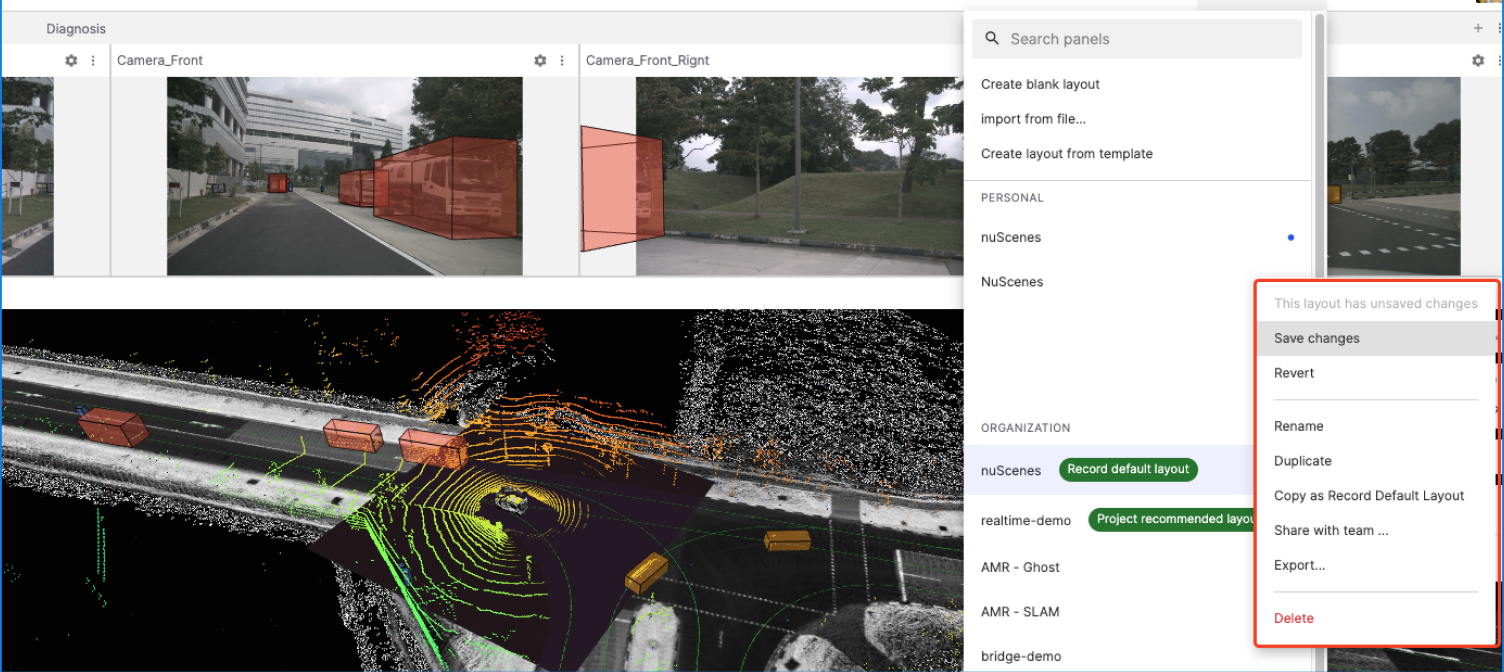The image size is (1504, 672).
Task: Select personal layout NuScenes
Action: coord(1137,282)
